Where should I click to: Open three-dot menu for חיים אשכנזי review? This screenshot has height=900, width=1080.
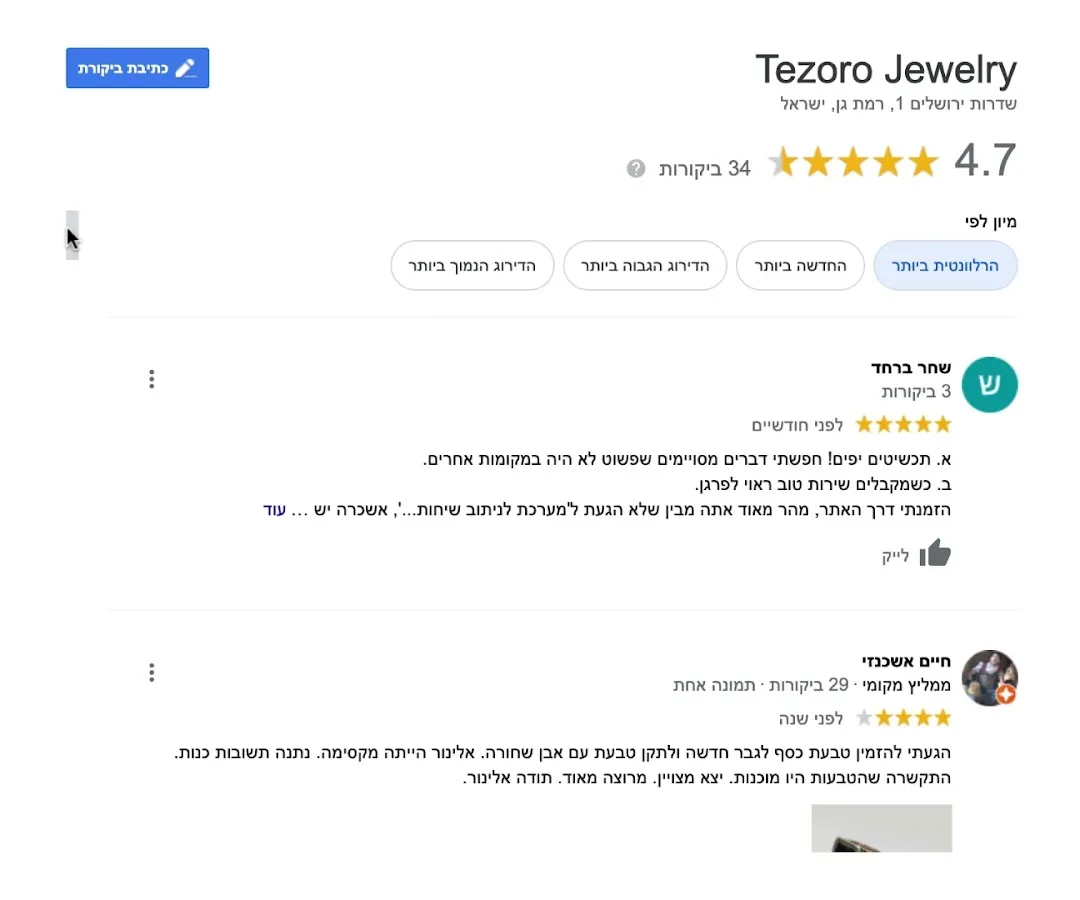coord(152,672)
